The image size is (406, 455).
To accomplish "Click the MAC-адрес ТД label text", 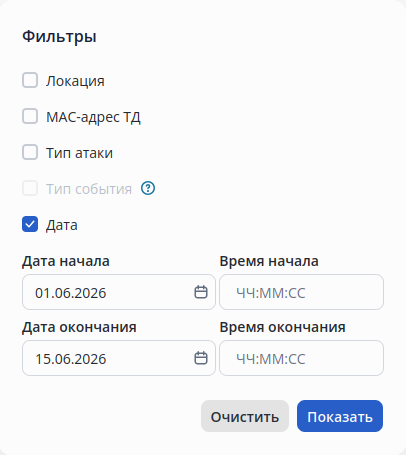I will pos(93,117).
